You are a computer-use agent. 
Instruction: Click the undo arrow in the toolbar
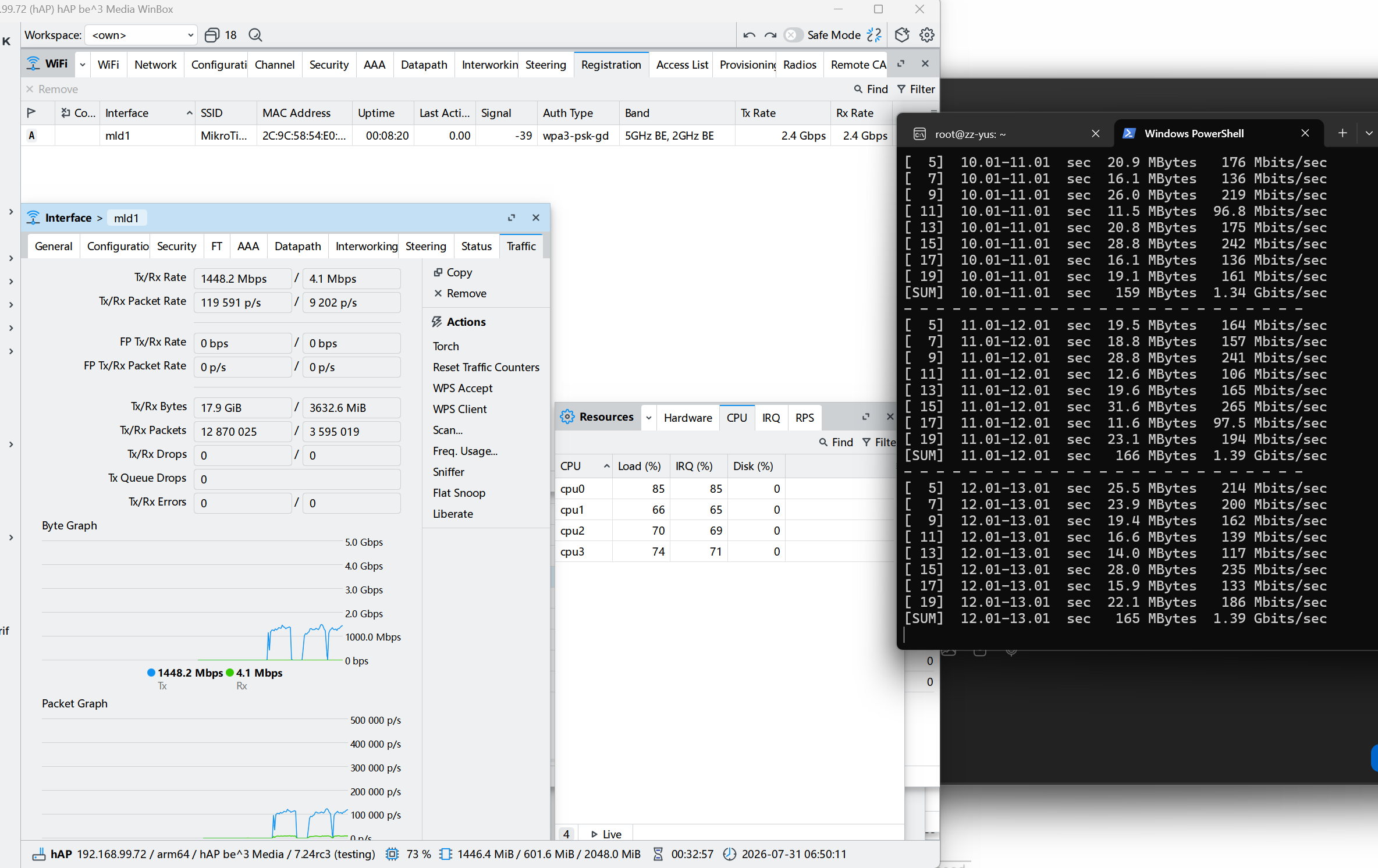click(749, 35)
